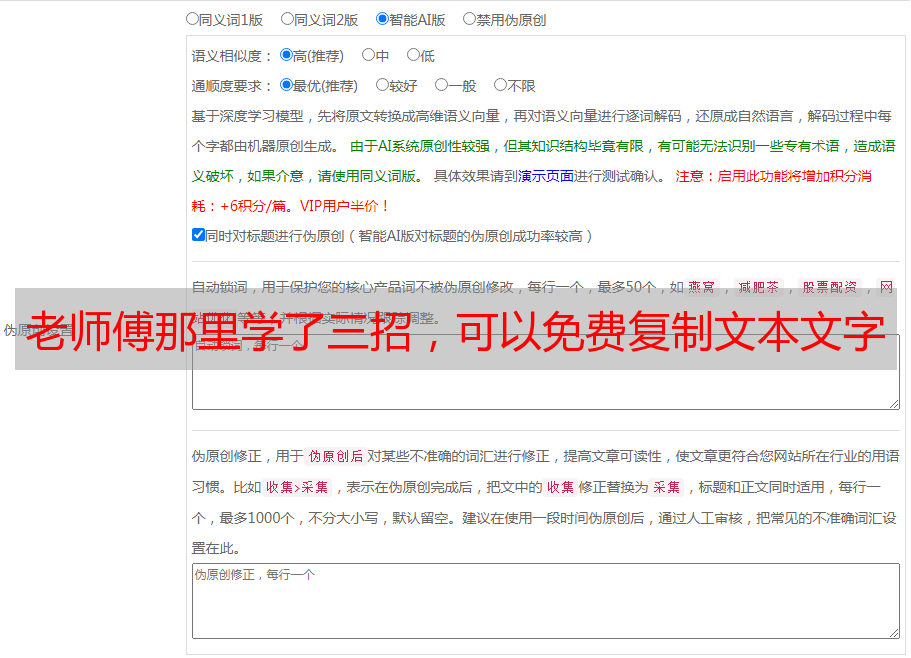Select 禁用伪原创 radio option

click(x=469, y=19)
